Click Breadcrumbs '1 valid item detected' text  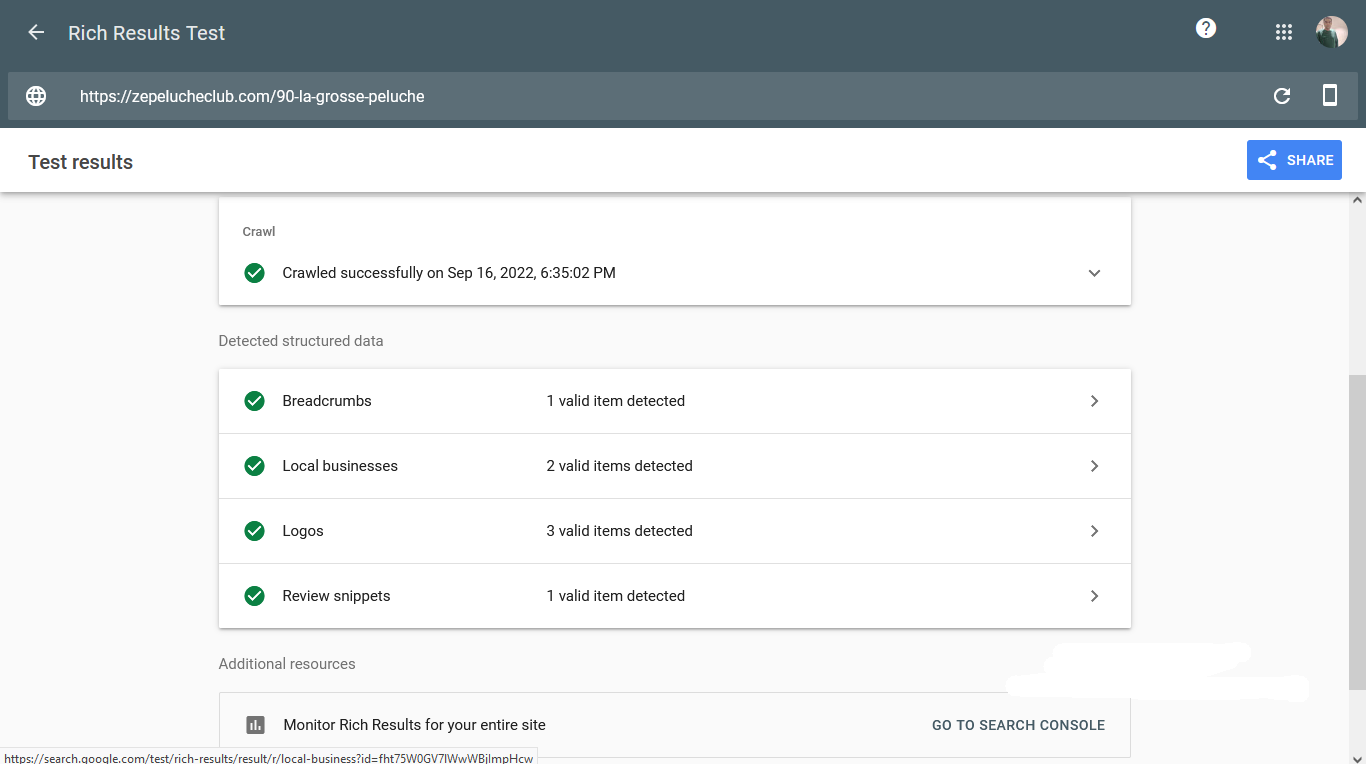(x=615, y=401)
